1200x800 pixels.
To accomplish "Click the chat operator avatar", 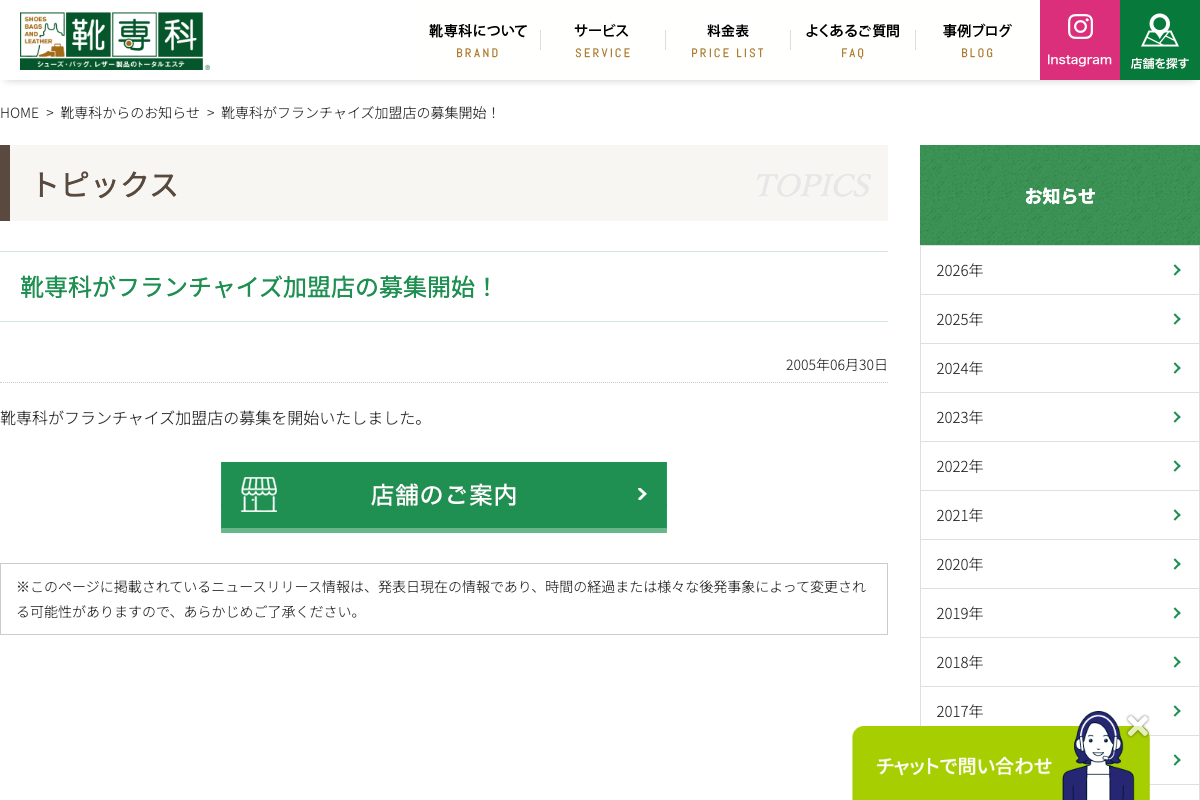I will point(1098,756).
